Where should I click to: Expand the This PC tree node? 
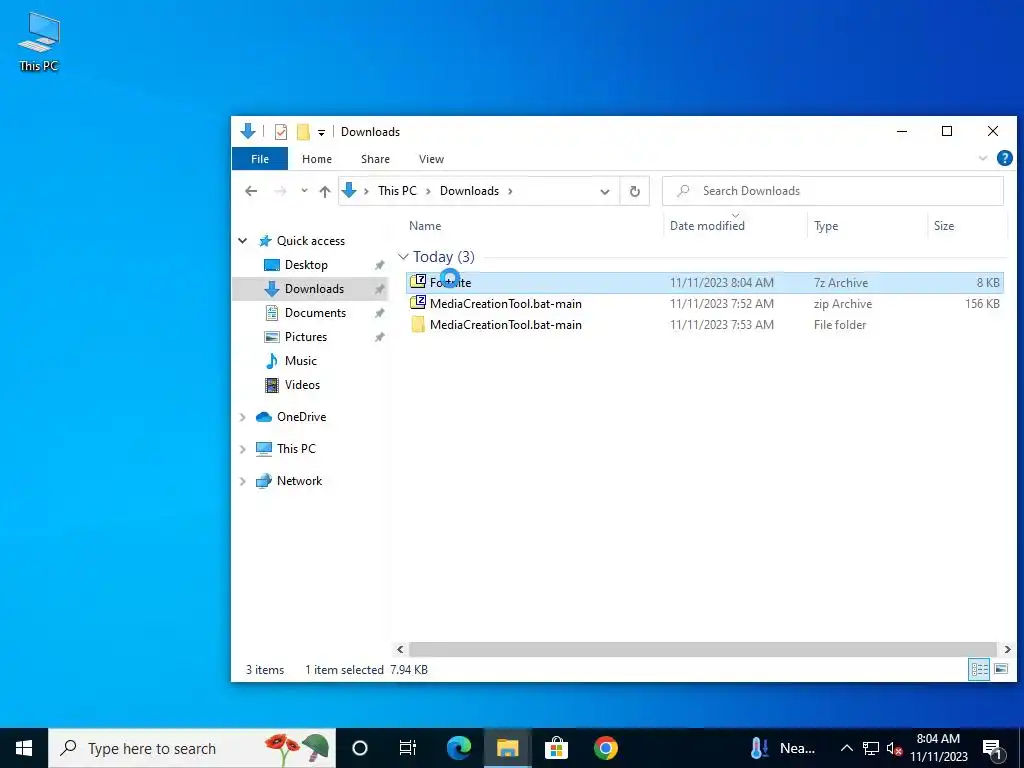pos(243,449)
